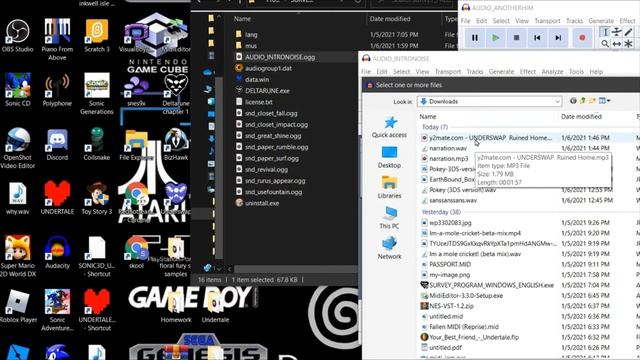Open This PC in dialog sidebar
The height and width of the screenshot is (360, 640).
point(389,218)
